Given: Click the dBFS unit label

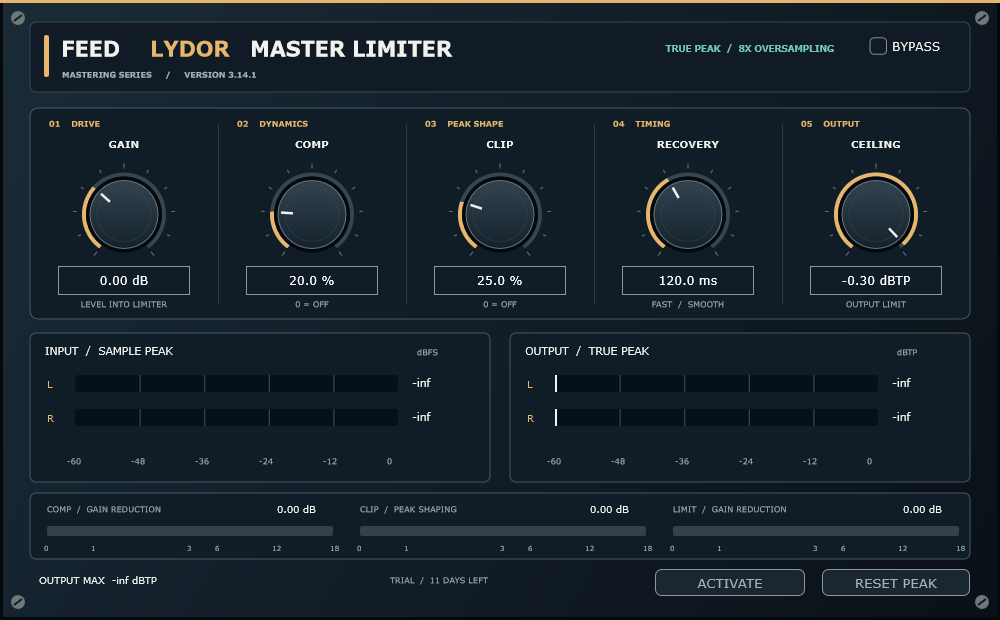Looking at the screenshot, I should 427,352.
